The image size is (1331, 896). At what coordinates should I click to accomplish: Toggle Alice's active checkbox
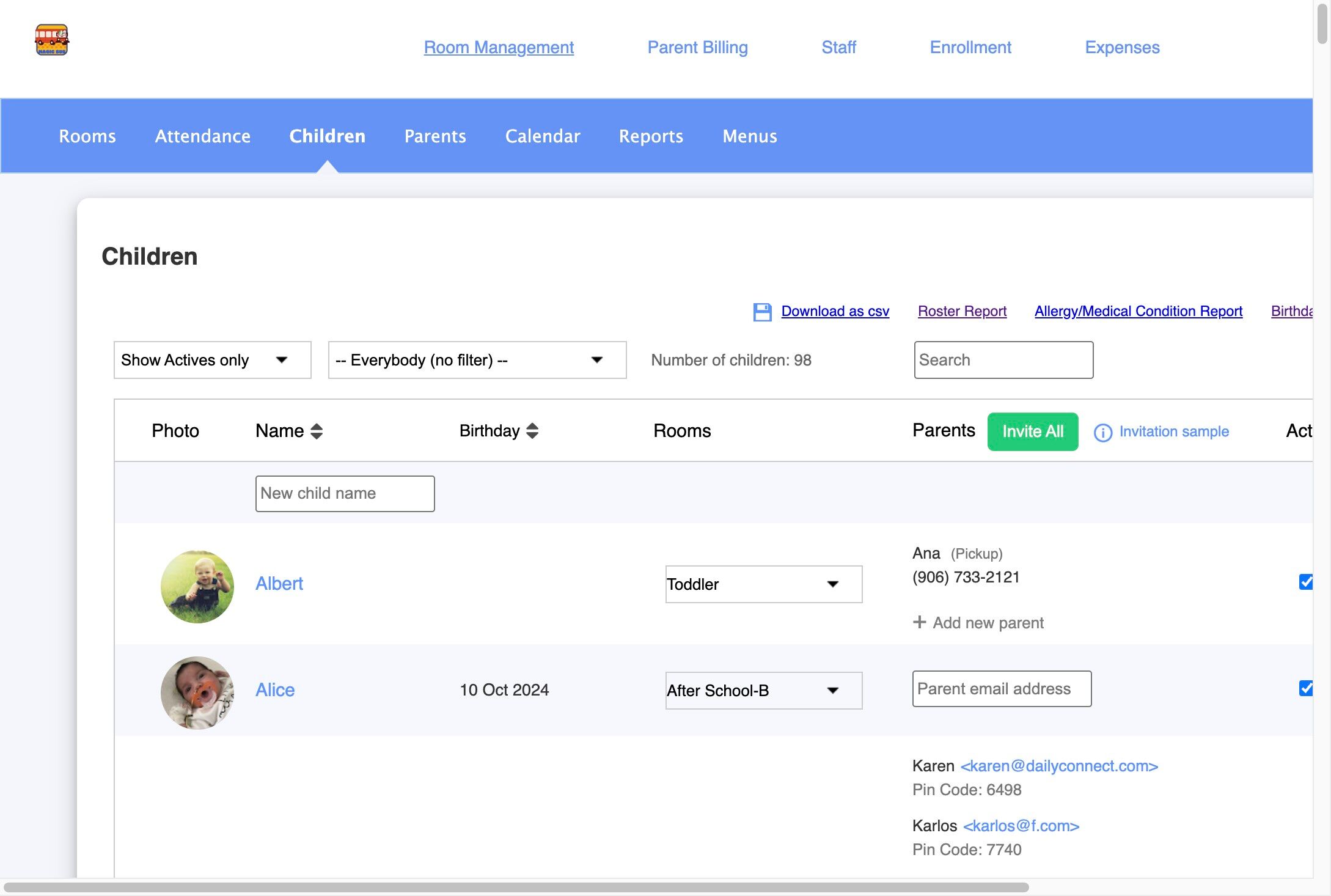point(1305,688)
